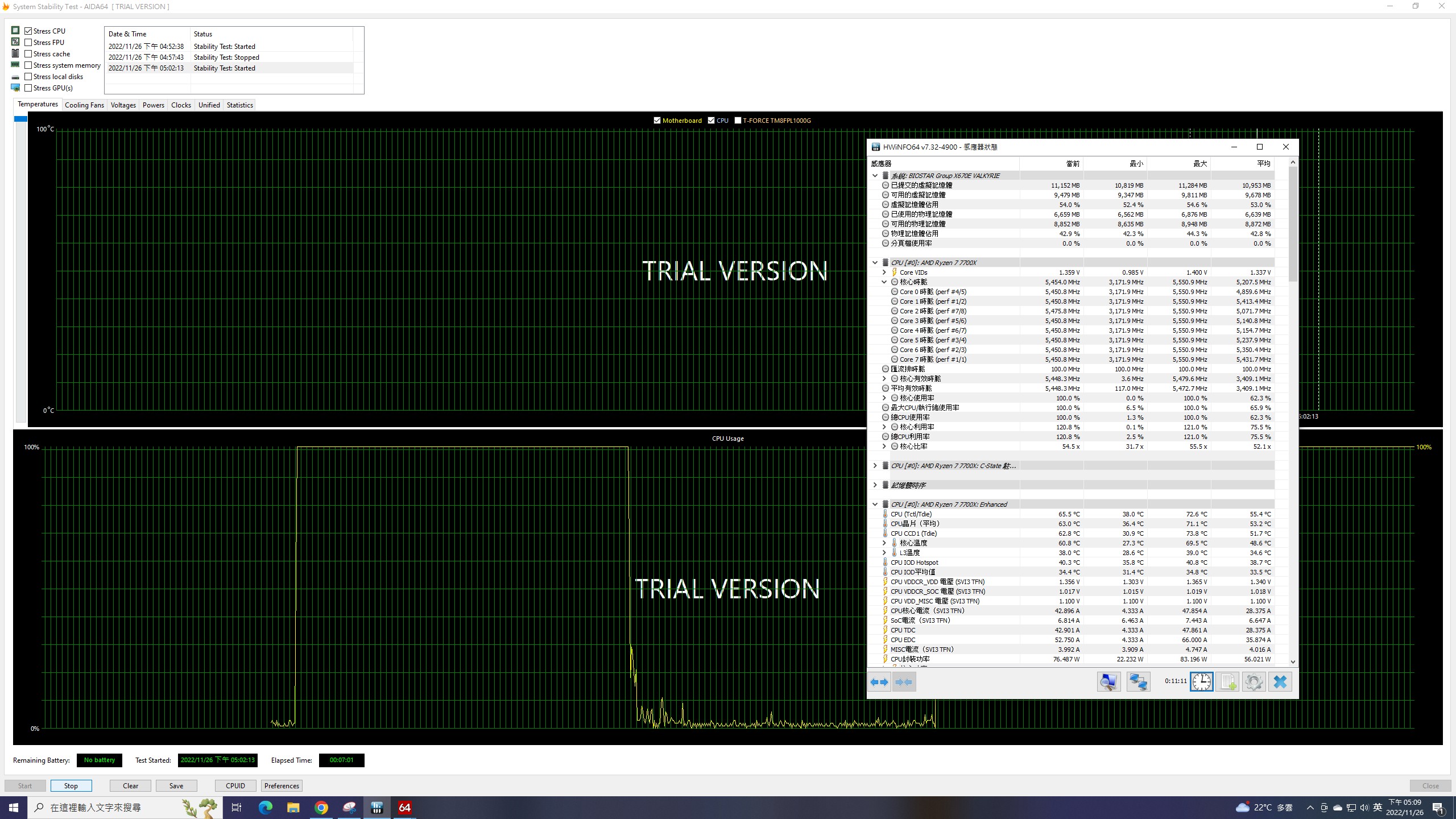Image resolution: width=1456 pixels, height=819 pixels.
Task: Start logging with the HWiNFO64 sheet-plus icon
Action: [x=1227, y=681]
